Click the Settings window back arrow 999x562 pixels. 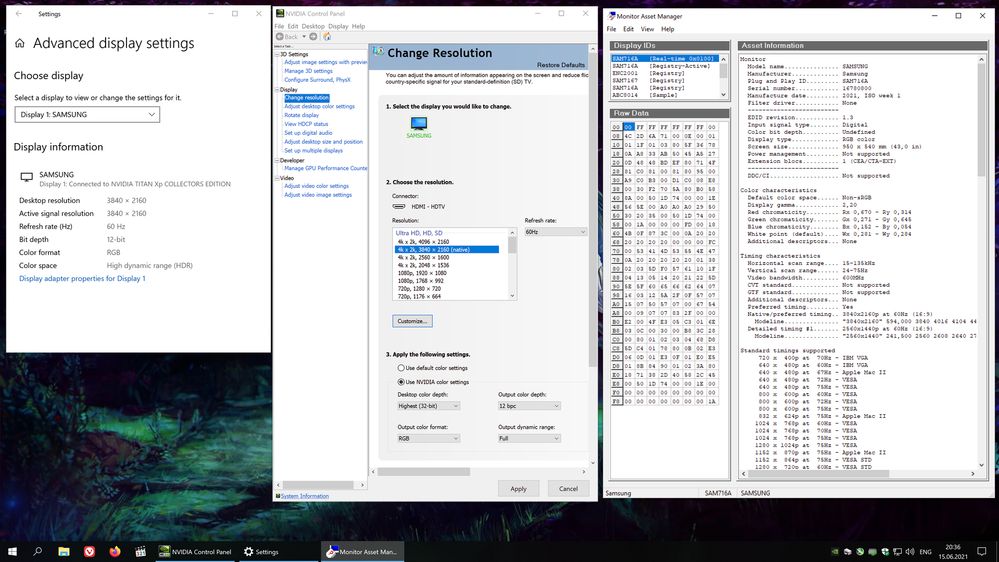click(18, 13)
